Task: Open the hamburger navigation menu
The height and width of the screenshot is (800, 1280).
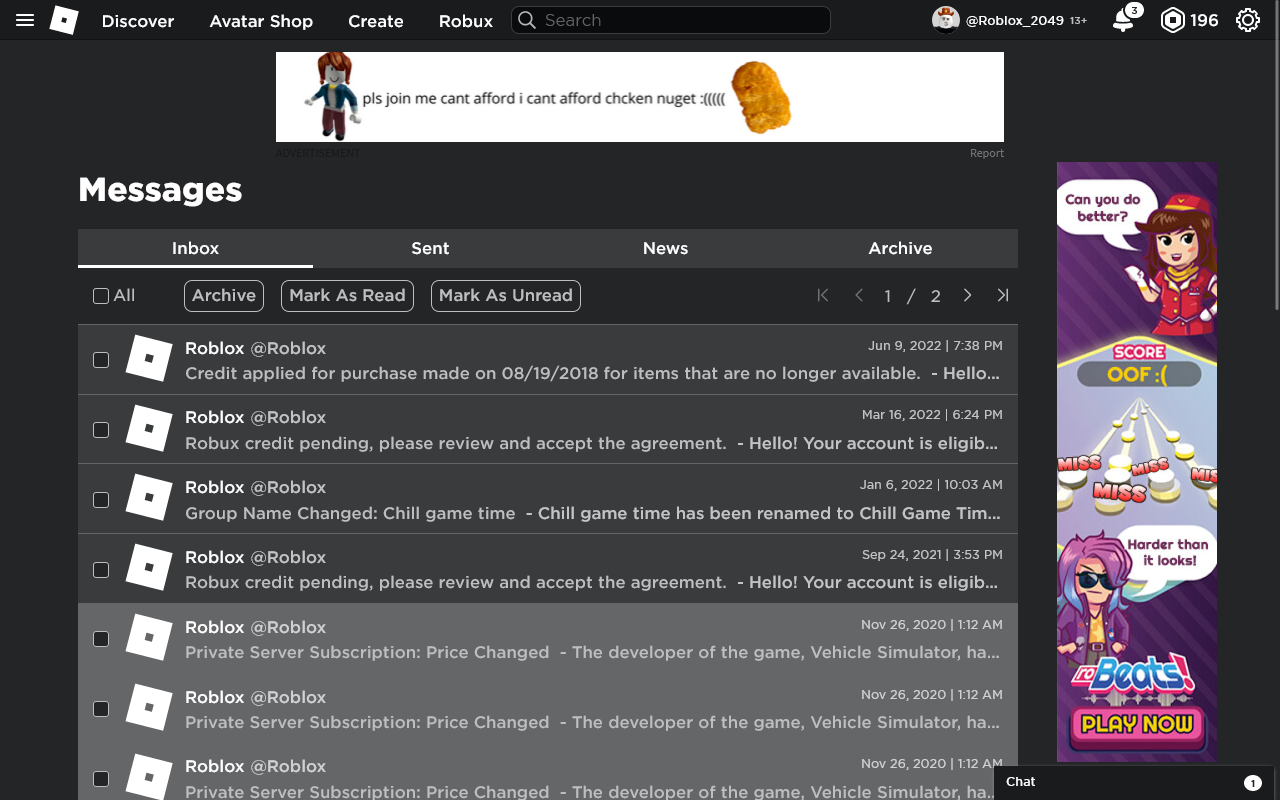Action: click(25, 20)
